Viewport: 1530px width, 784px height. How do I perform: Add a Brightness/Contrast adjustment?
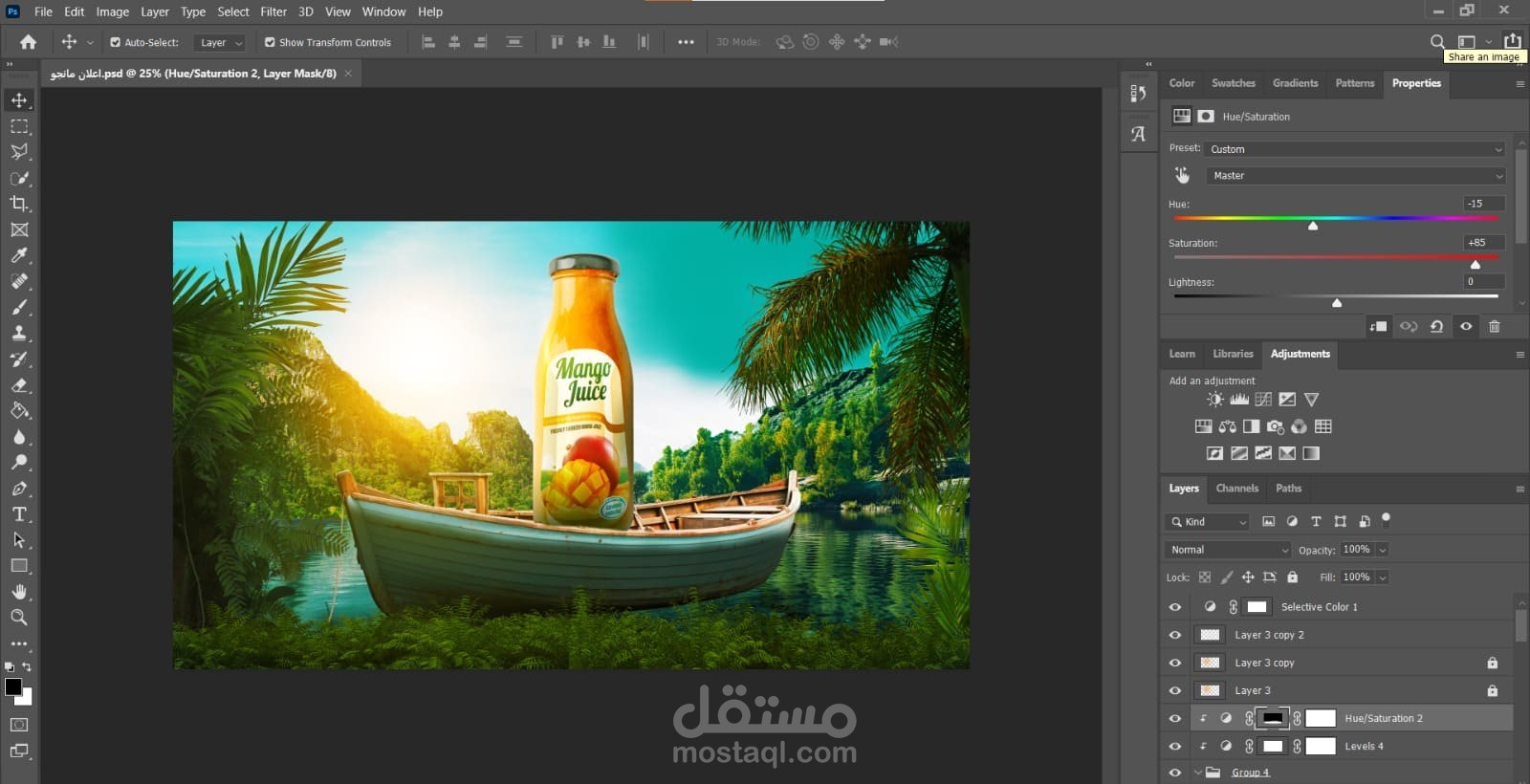(x=1214, y=400)
